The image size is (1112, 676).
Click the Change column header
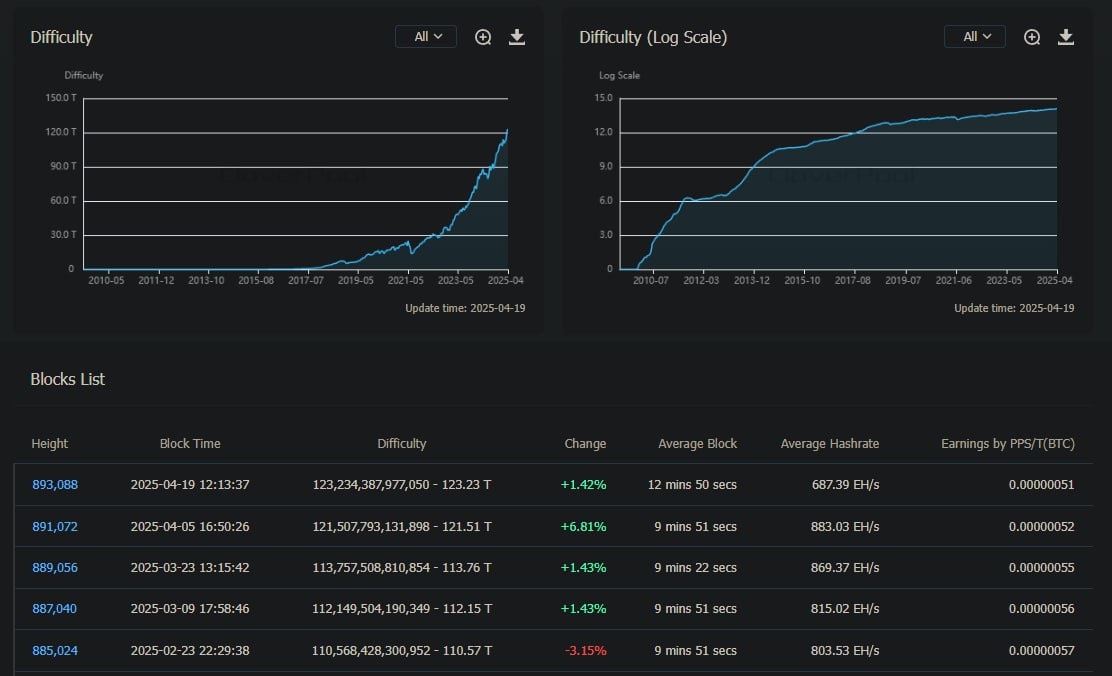585,443
